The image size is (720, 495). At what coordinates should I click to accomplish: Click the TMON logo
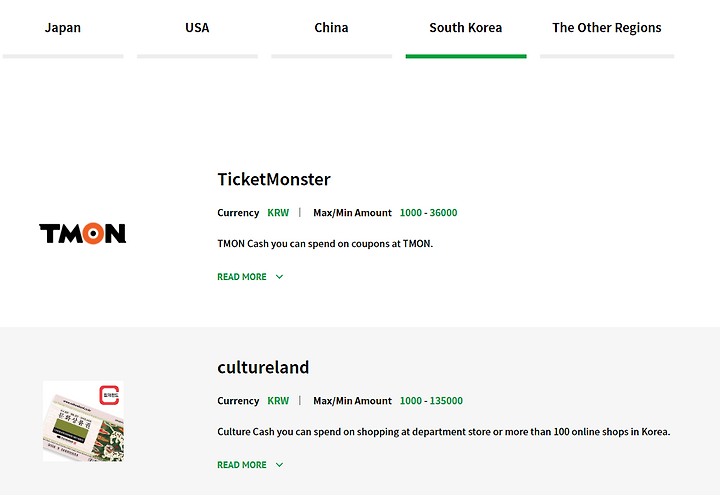[x=83, y=234]
